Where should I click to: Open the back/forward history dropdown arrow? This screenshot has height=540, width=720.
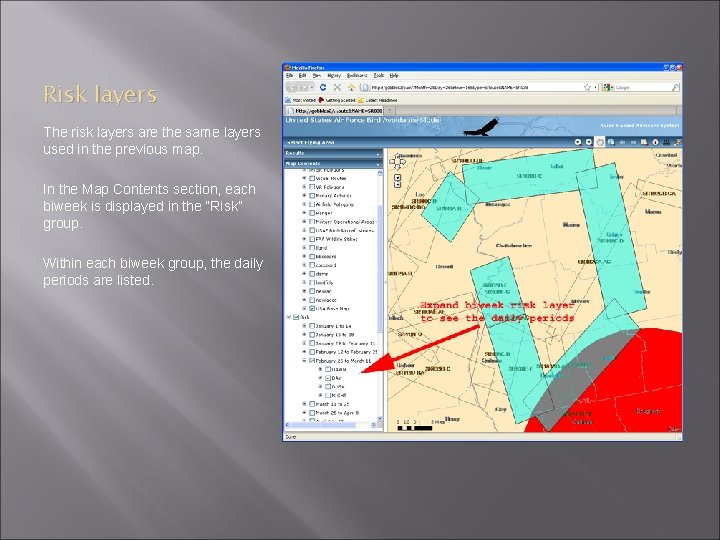[x=312, y=87]
